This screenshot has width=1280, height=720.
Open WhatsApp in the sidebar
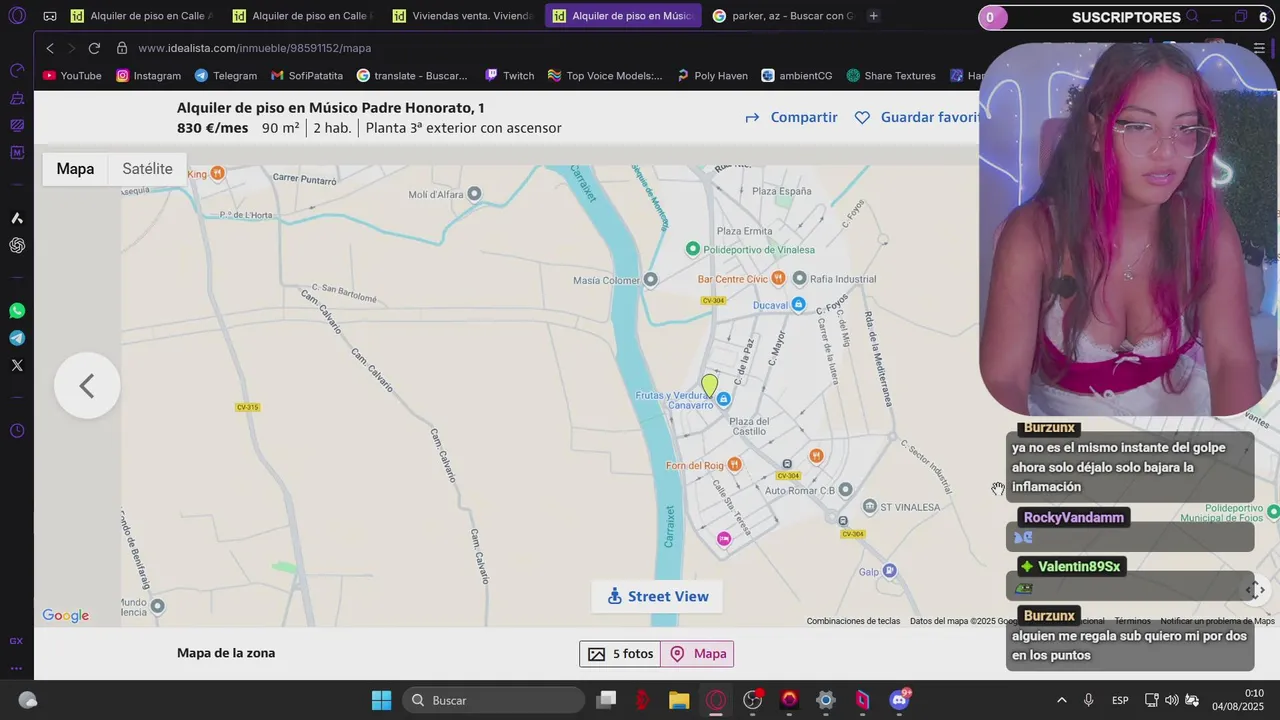(17, 311)
